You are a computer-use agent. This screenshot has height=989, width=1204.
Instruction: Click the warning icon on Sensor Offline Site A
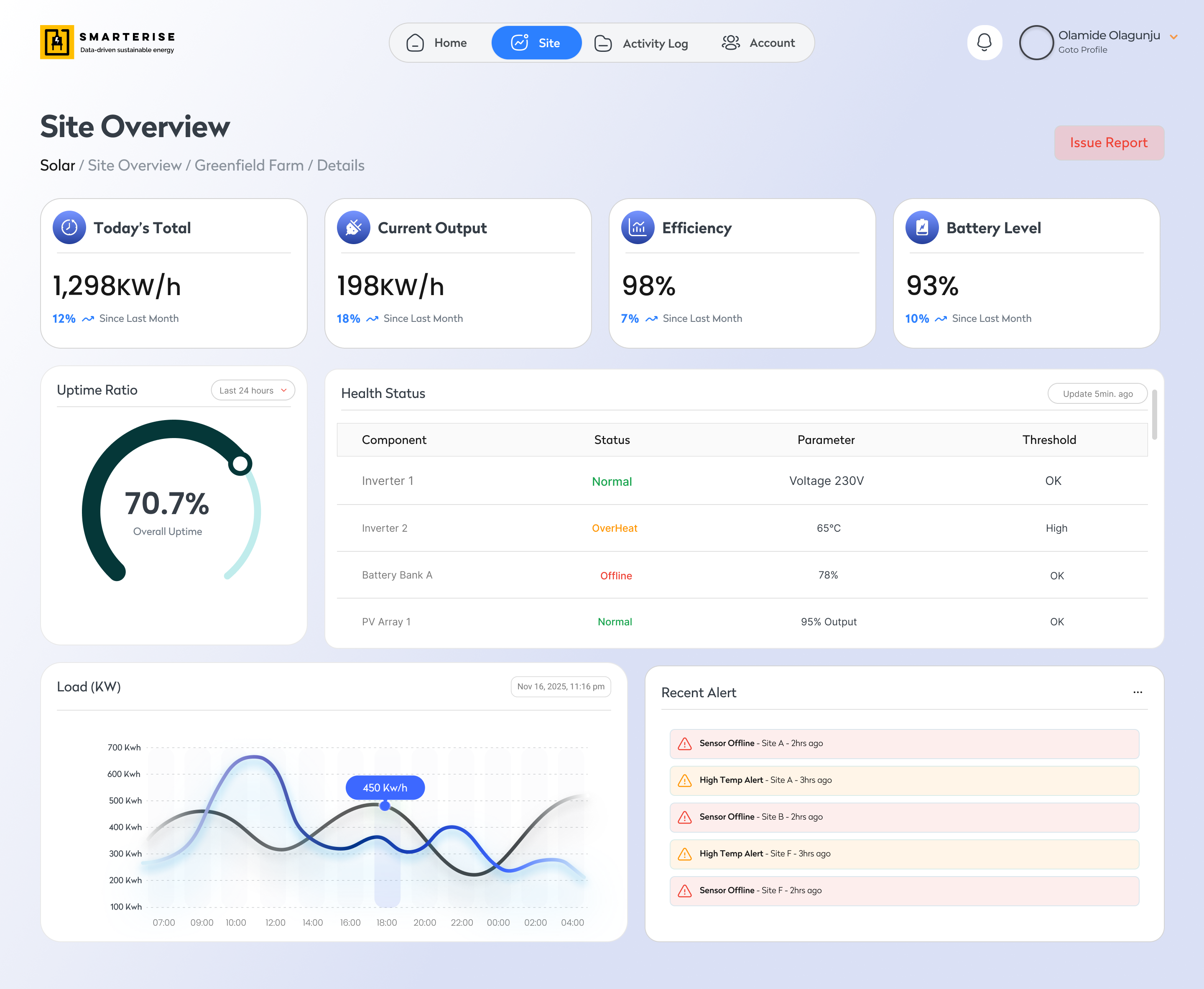(685, 744)
